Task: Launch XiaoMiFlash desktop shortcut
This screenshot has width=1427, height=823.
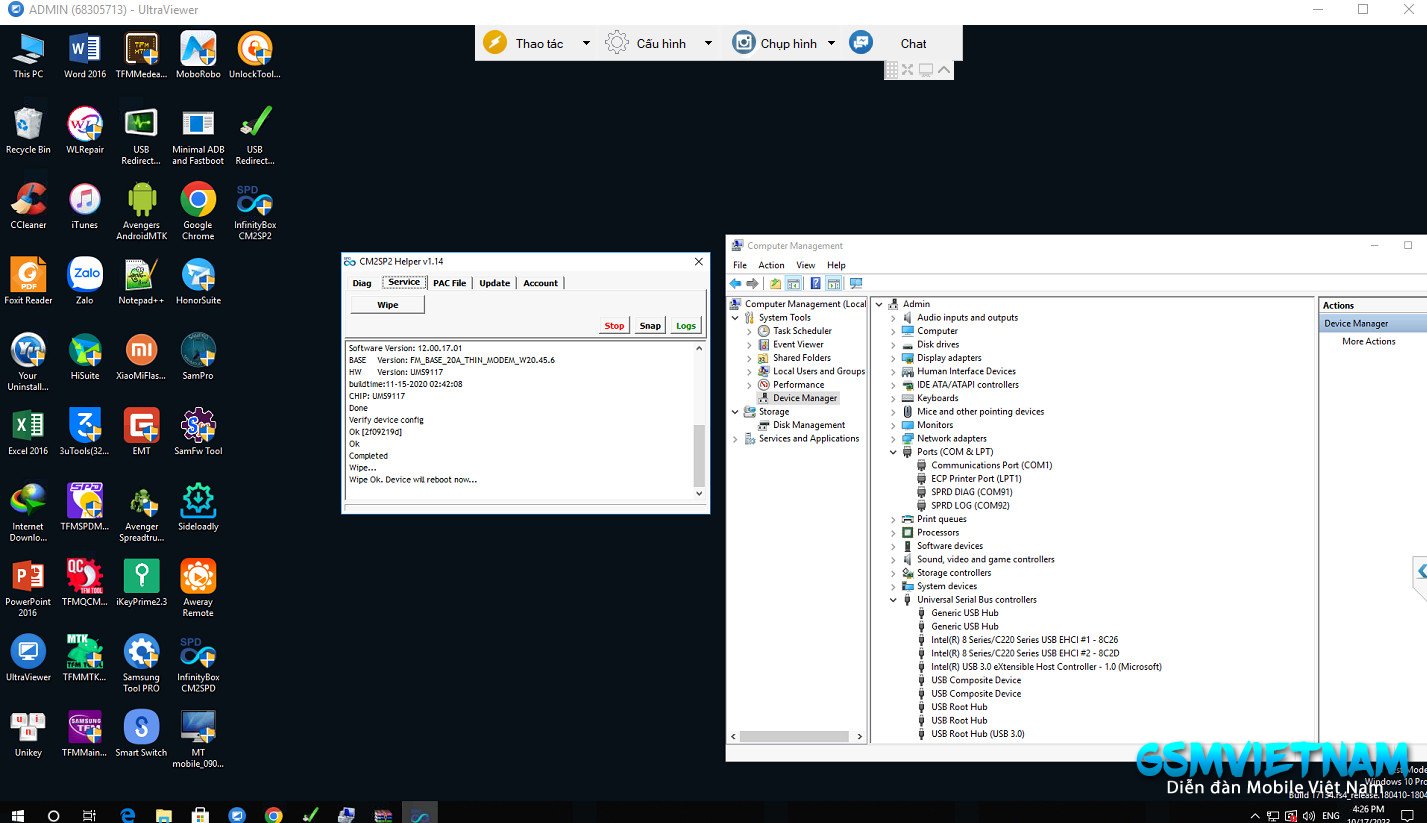Action: (x=141, y=357)
